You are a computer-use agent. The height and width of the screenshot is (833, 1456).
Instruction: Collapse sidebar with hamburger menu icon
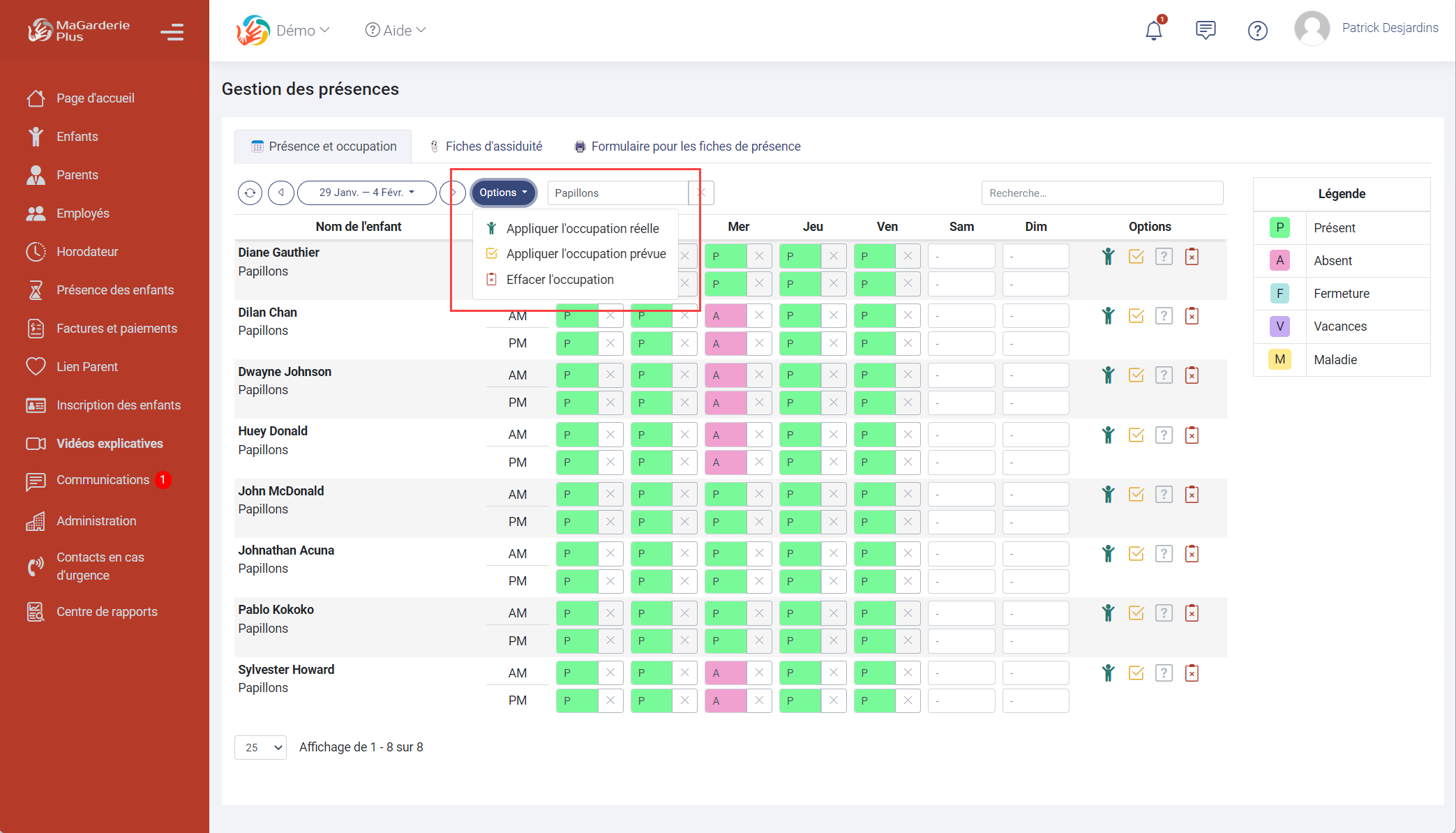[172, 32]
